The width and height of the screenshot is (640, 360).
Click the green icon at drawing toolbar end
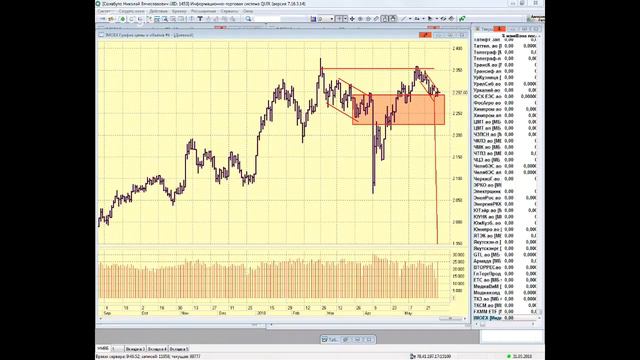tap(462, 19)
